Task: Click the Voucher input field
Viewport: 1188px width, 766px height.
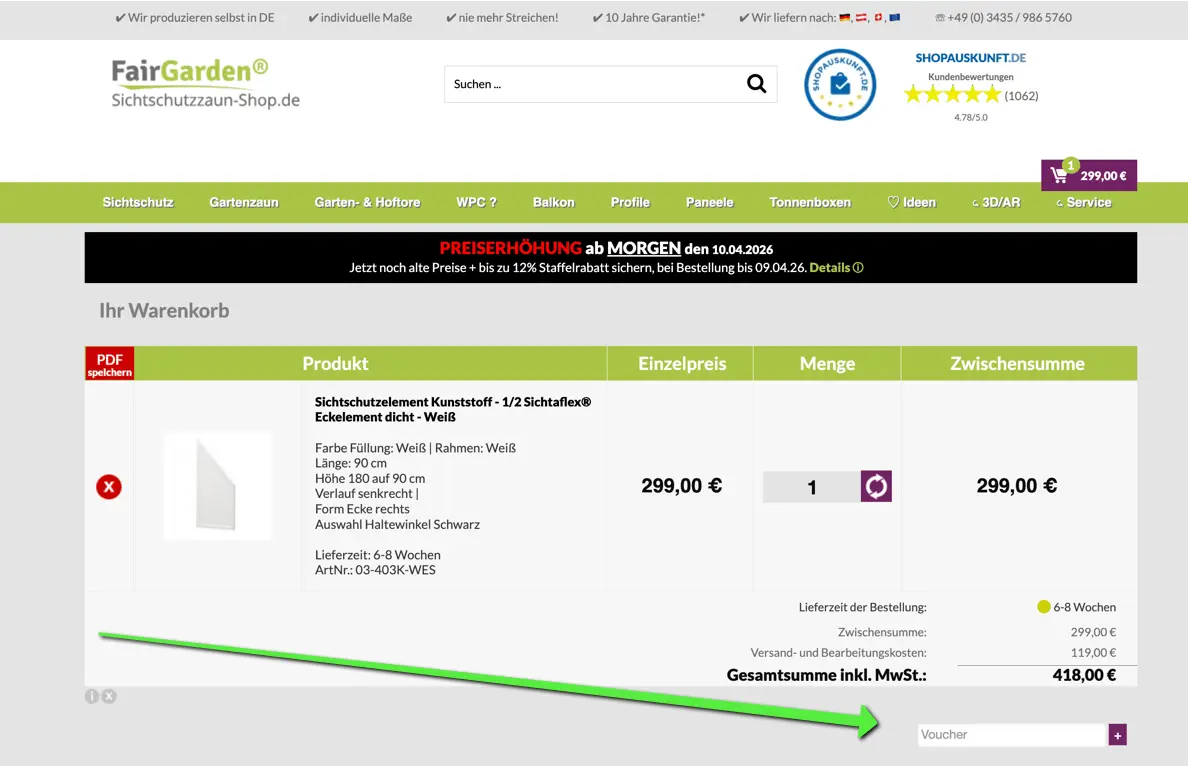Action: click(1010, 734)
